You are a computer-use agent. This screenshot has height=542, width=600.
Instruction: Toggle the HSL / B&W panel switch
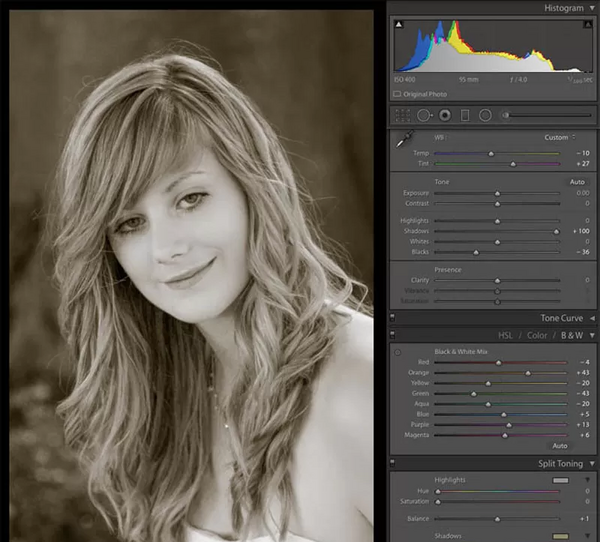[x=392, y=335]
